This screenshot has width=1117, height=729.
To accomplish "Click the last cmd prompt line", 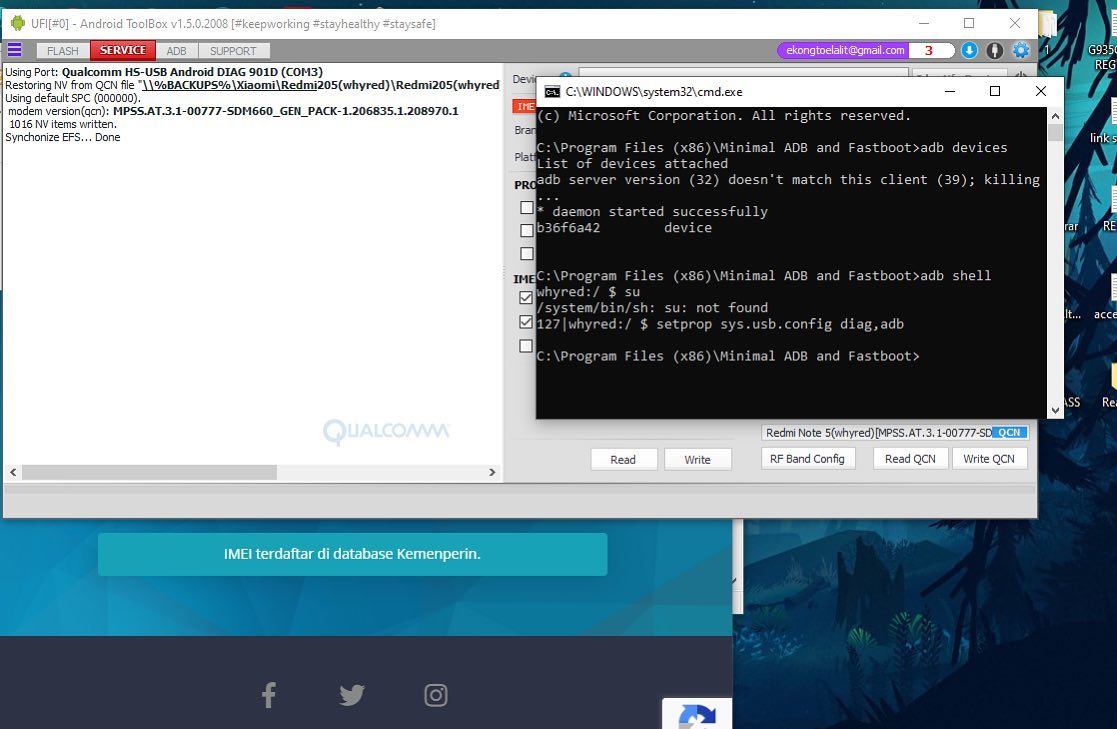I will click(728, 356).
